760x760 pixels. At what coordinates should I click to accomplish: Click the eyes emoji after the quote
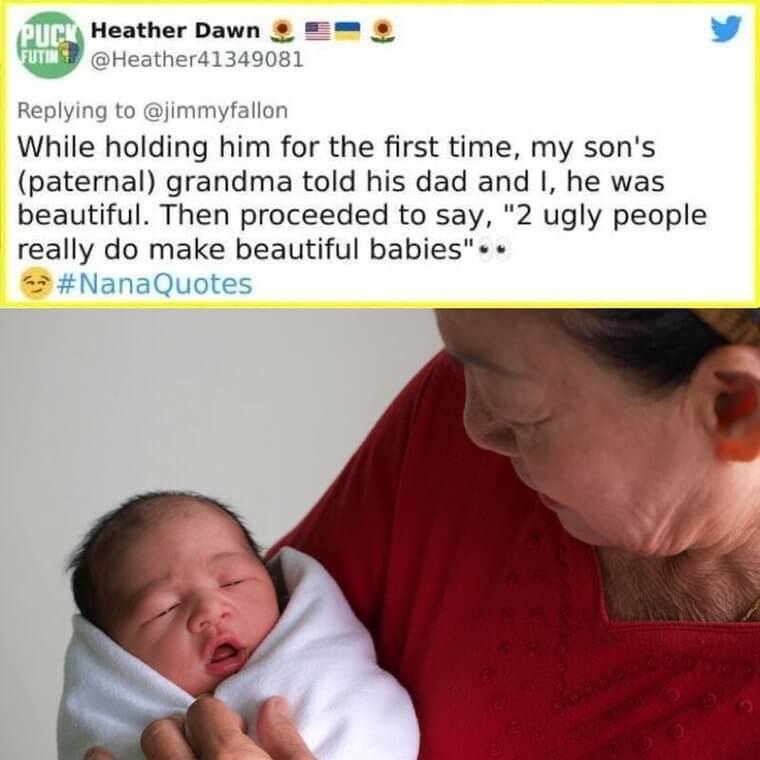493,251
